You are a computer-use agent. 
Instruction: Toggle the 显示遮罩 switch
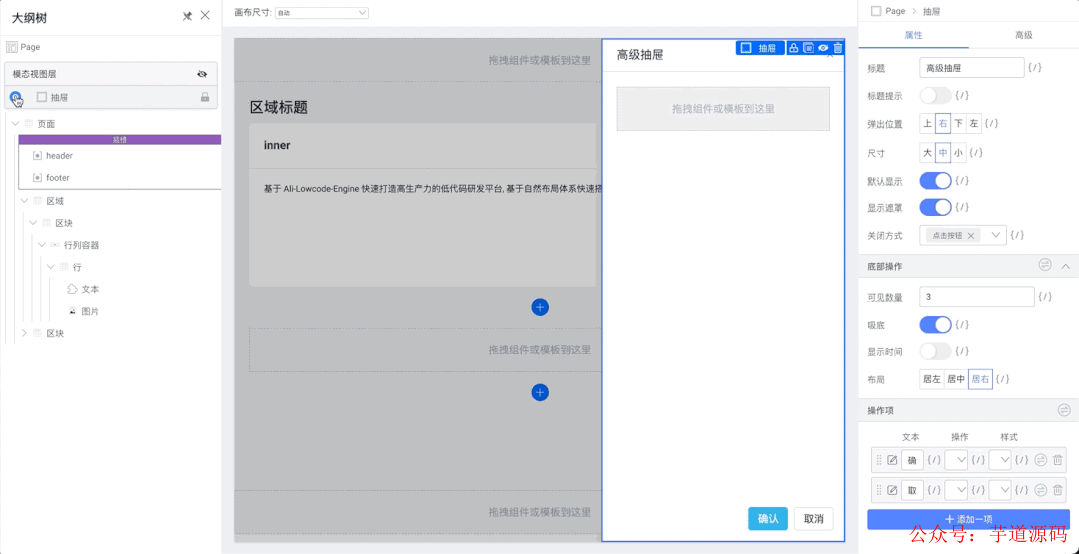pos(935,206)
